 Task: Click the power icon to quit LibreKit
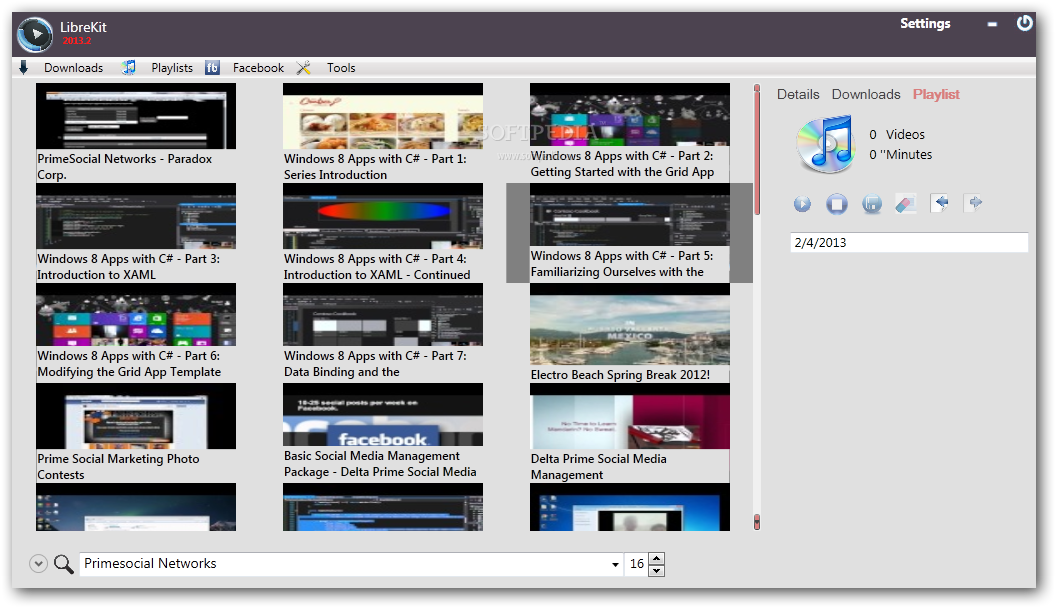point(1024,24)
